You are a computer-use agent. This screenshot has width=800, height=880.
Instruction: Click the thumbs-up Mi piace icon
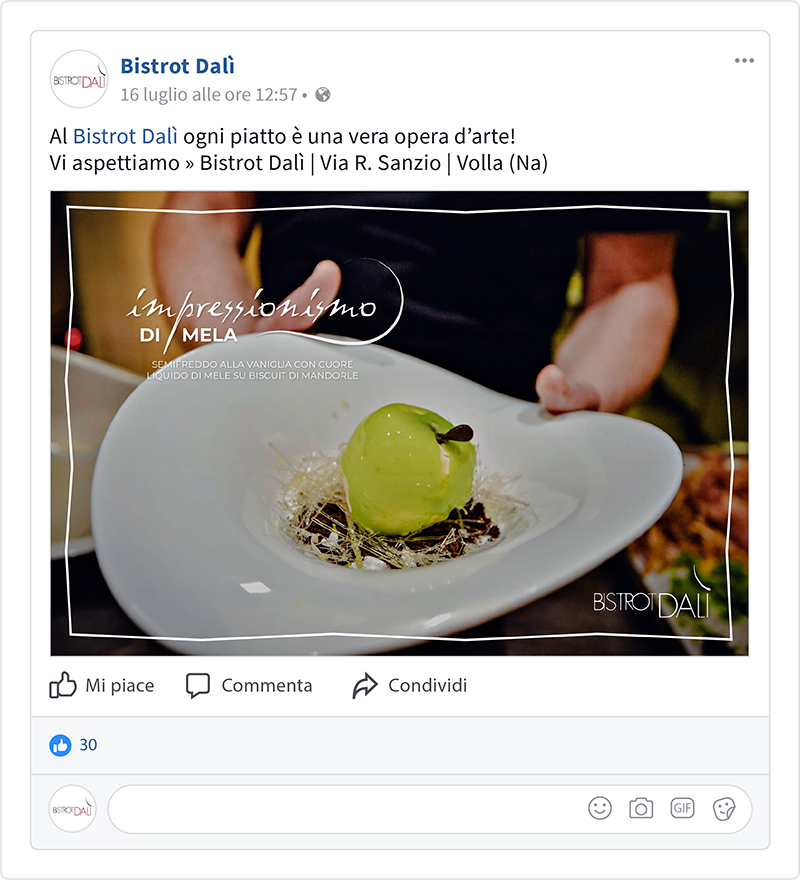62,685
